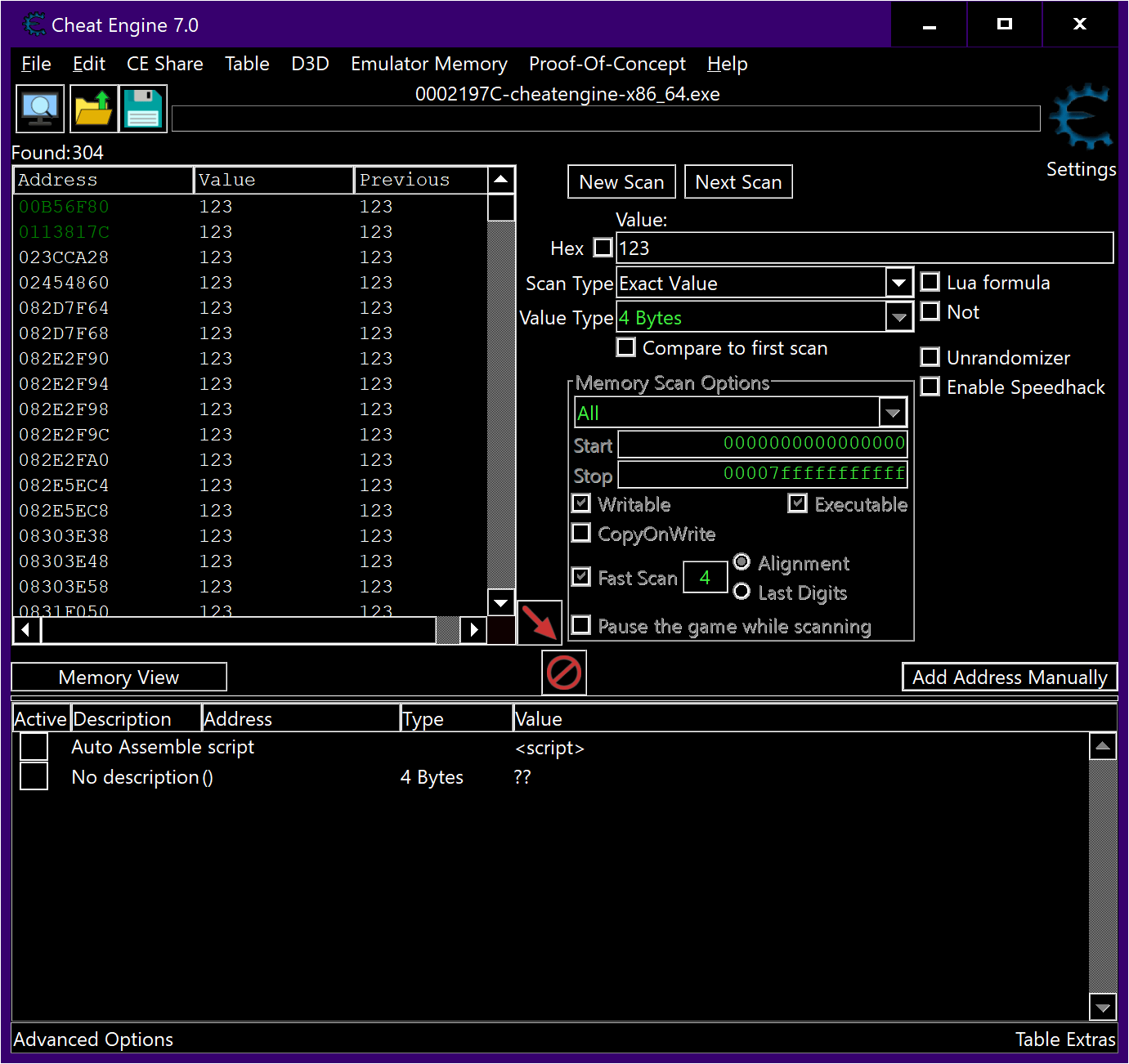Select Last Digits radio button
Viewport: 1129px width, 1064px height.
click(741, 592)
